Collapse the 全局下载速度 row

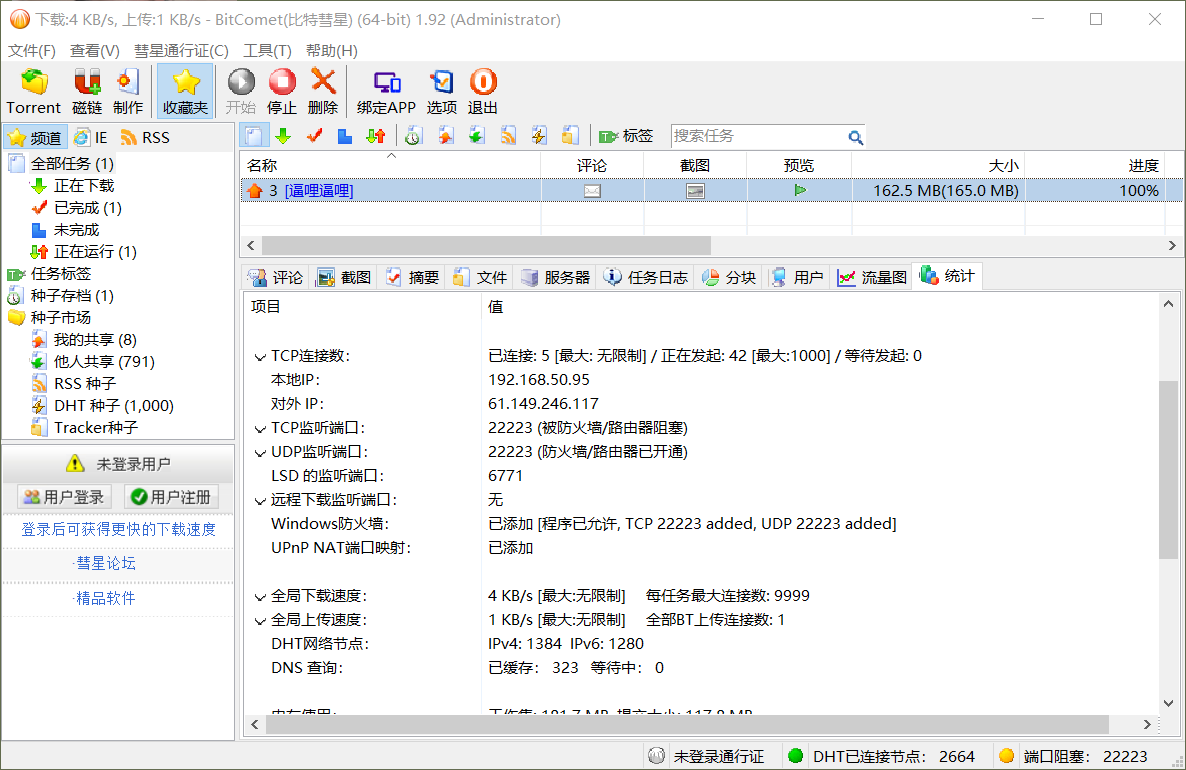[260, 597]
